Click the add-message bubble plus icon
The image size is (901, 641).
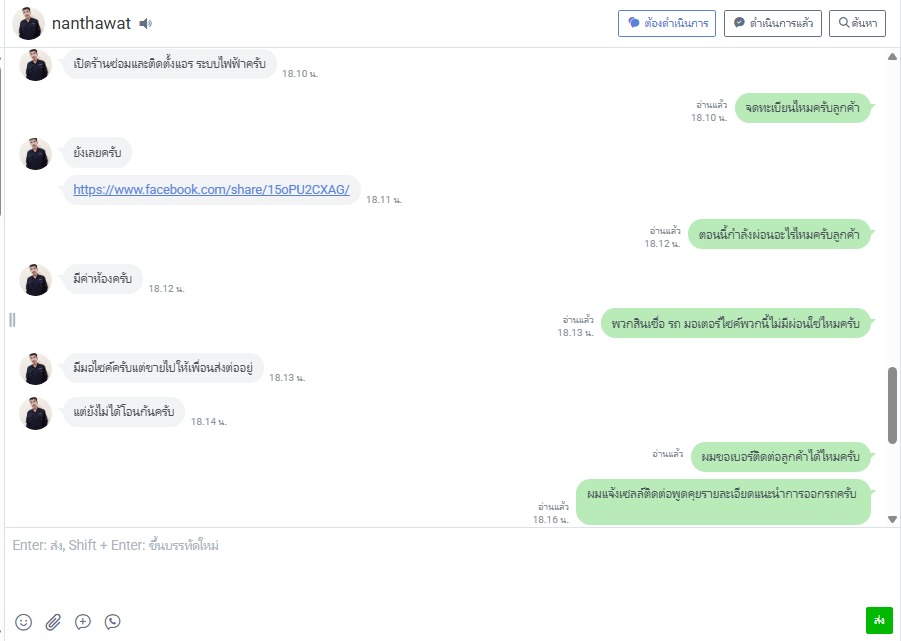point(83,621)
